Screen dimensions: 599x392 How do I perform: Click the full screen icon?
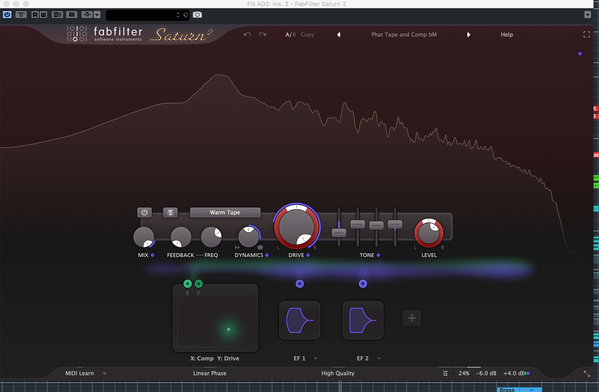pyautogui.click(x=586, y=34)
